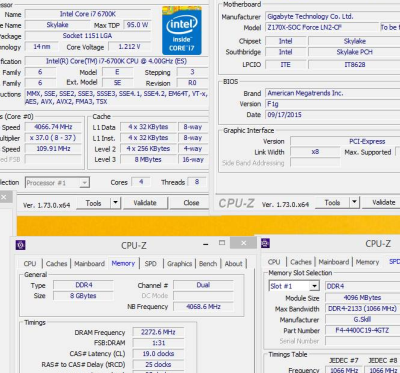Click CPU-Z app icon in Memory window title bar
Viewport: 400px width, 373px height.
(21, 245)
